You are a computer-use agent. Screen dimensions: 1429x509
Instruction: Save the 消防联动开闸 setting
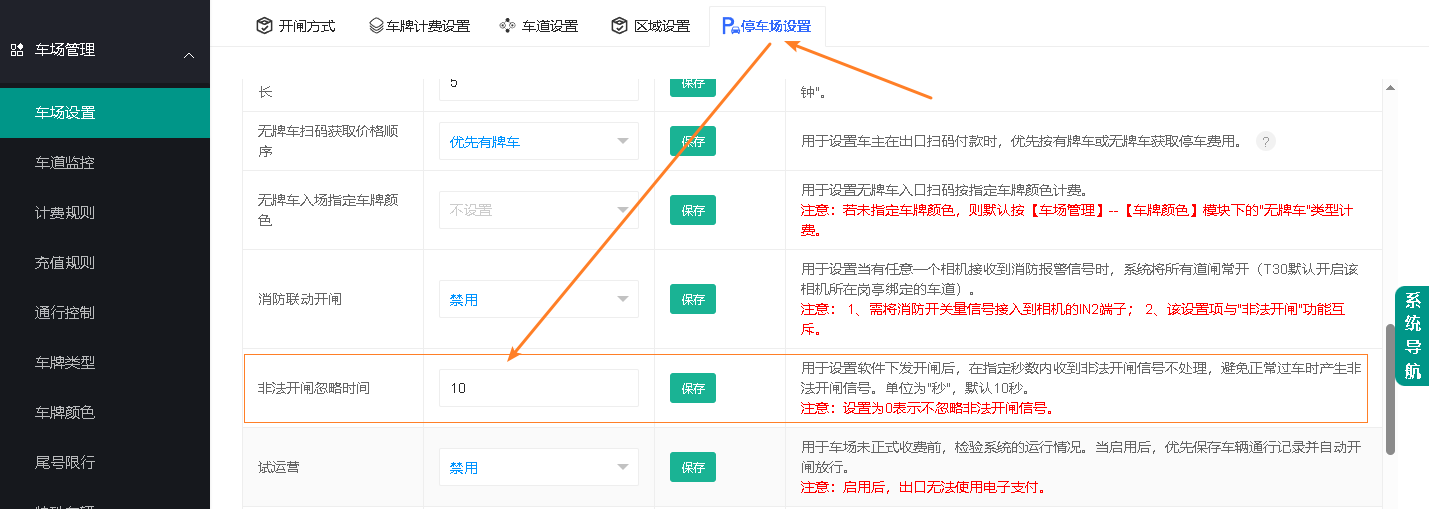tap(693, 299)
